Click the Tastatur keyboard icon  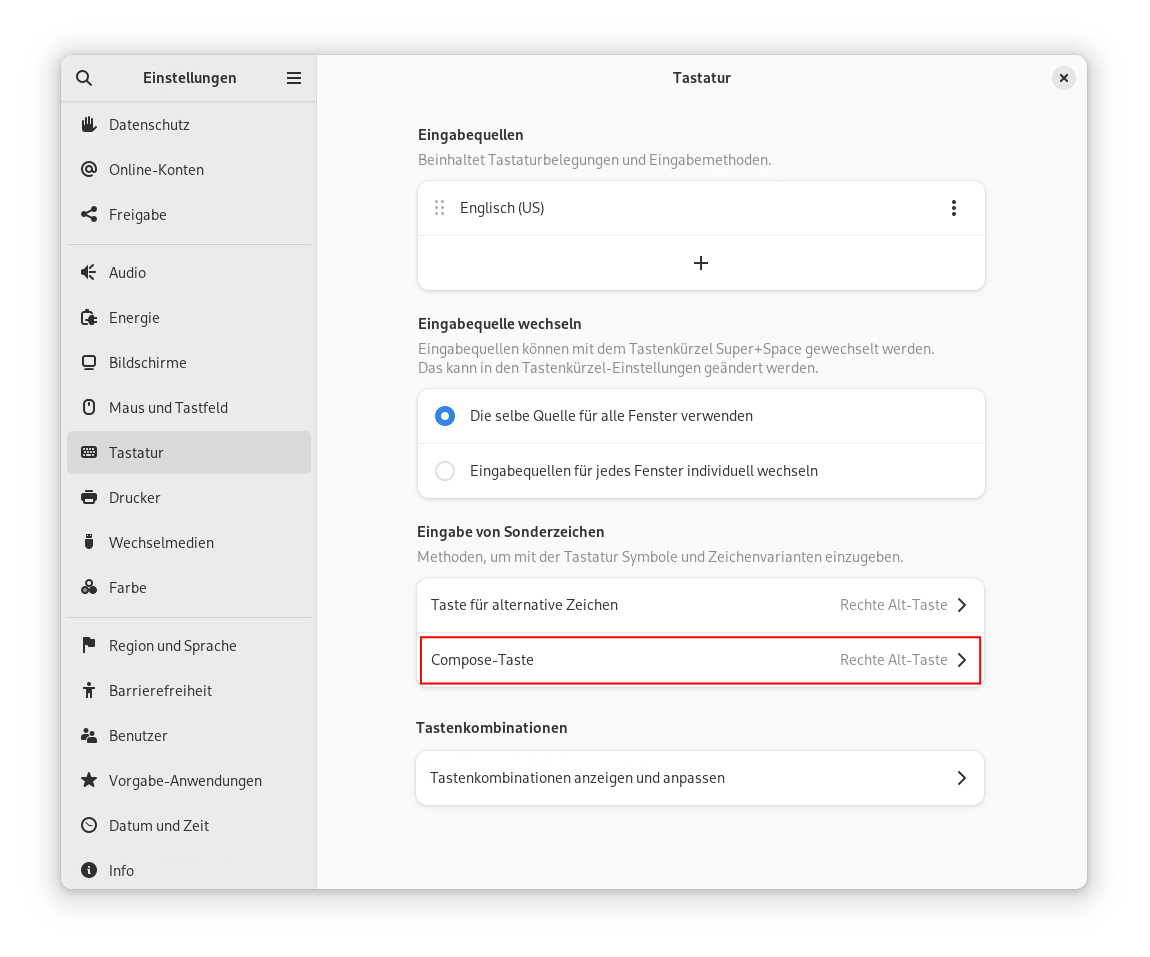click(x=89, y=452)
